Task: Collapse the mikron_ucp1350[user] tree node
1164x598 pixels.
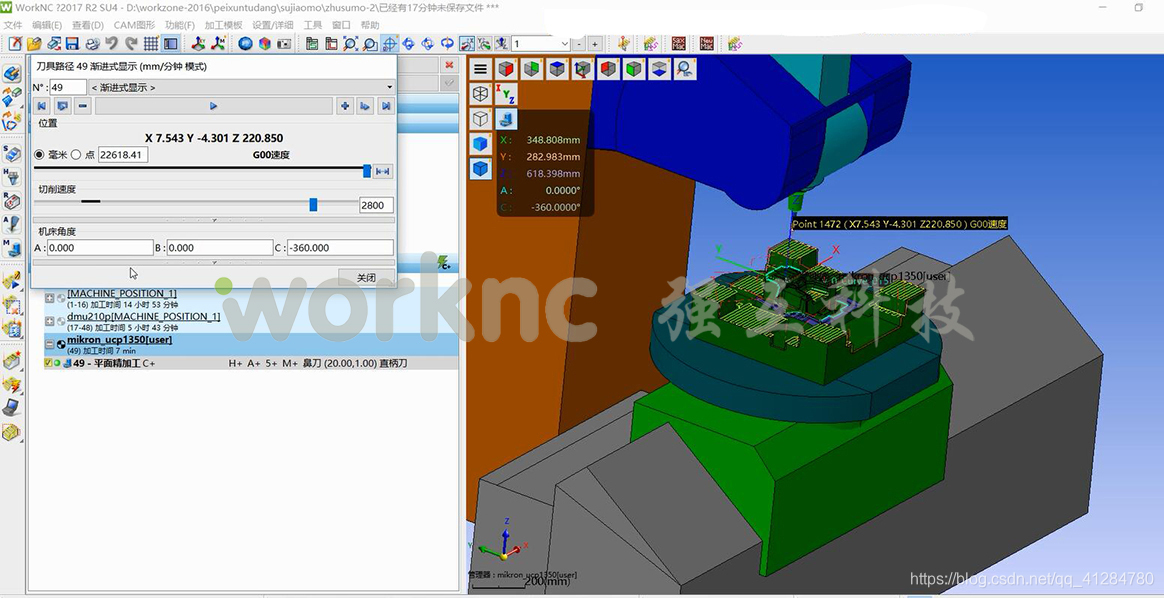Action: pos(50,344)
